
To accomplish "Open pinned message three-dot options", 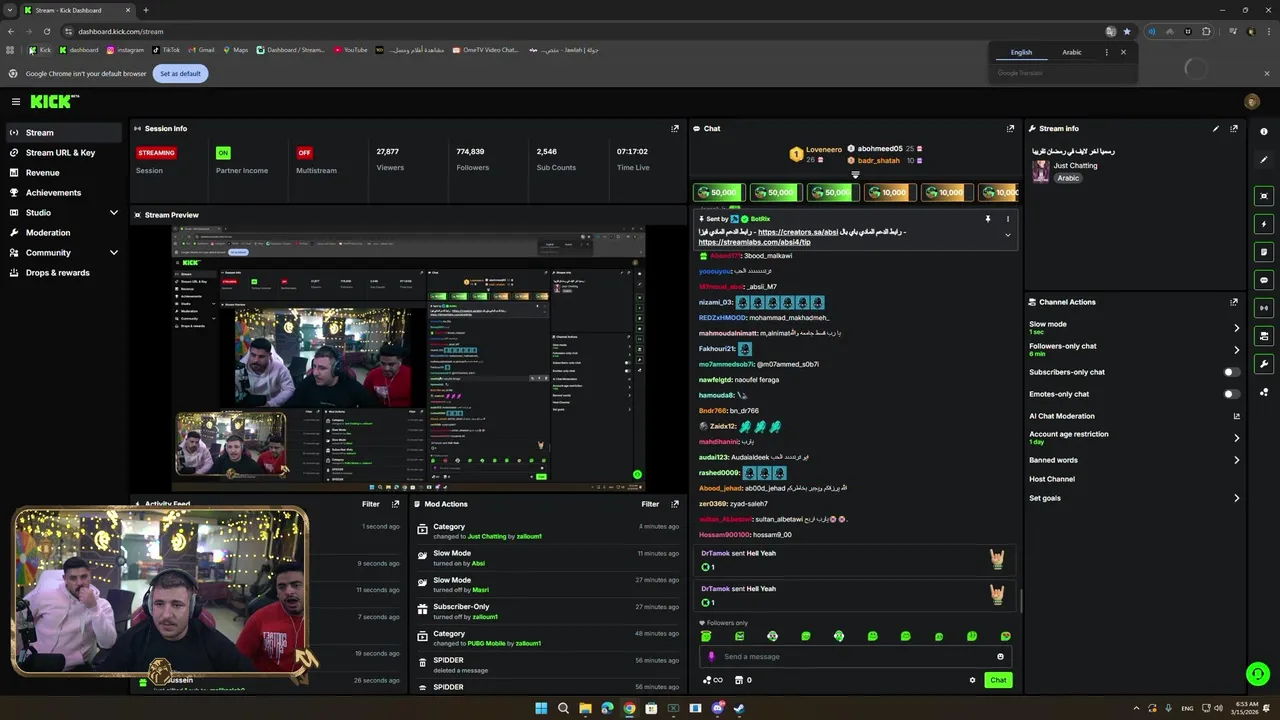I will pos(1007,219).
